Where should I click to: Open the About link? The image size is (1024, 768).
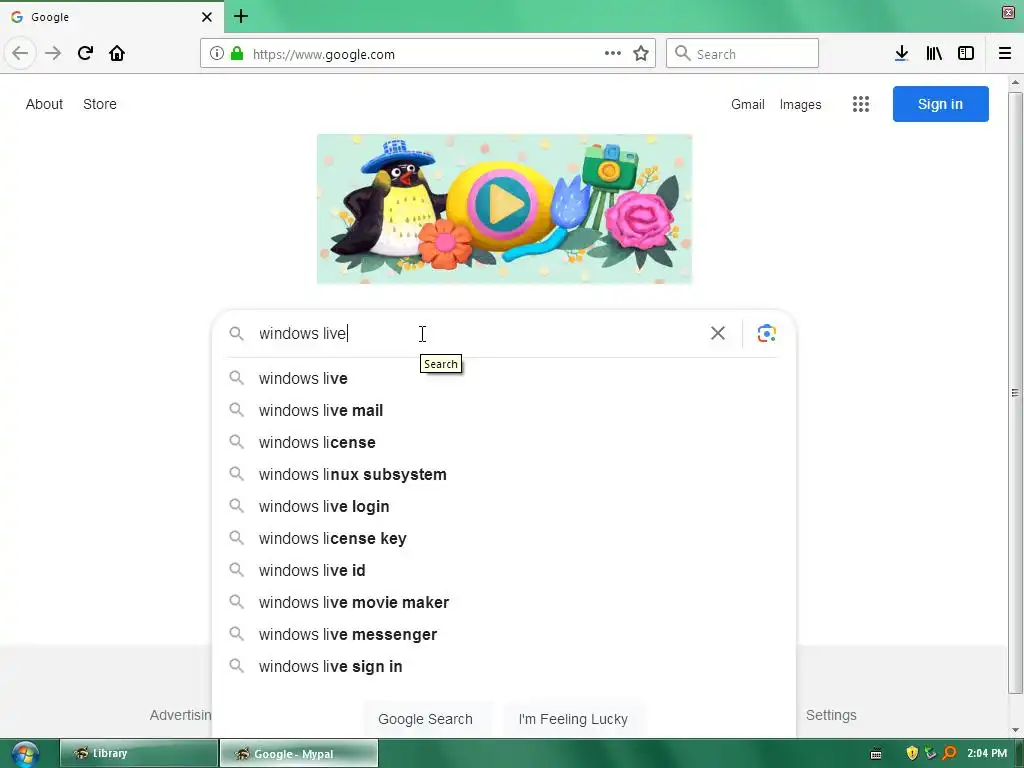[x=44, y=104]
